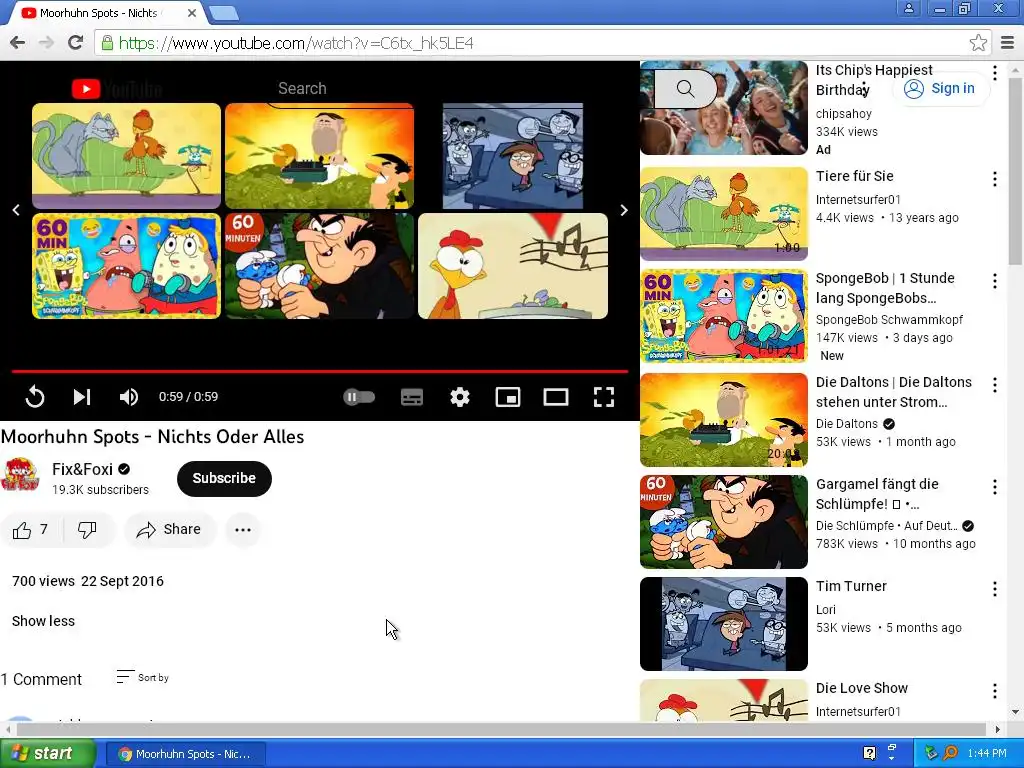Open the comments Sort by dropdown

[142, 677]
